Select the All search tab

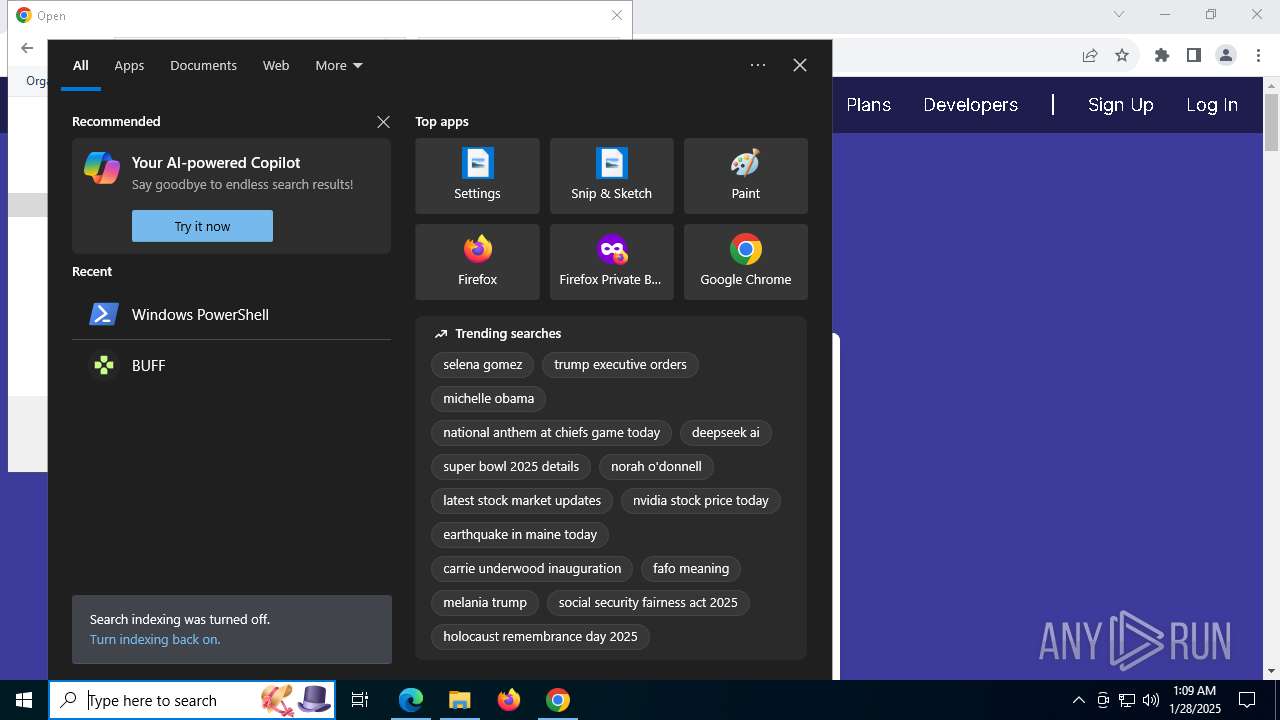pyautogui.click(x=81, y=65)
